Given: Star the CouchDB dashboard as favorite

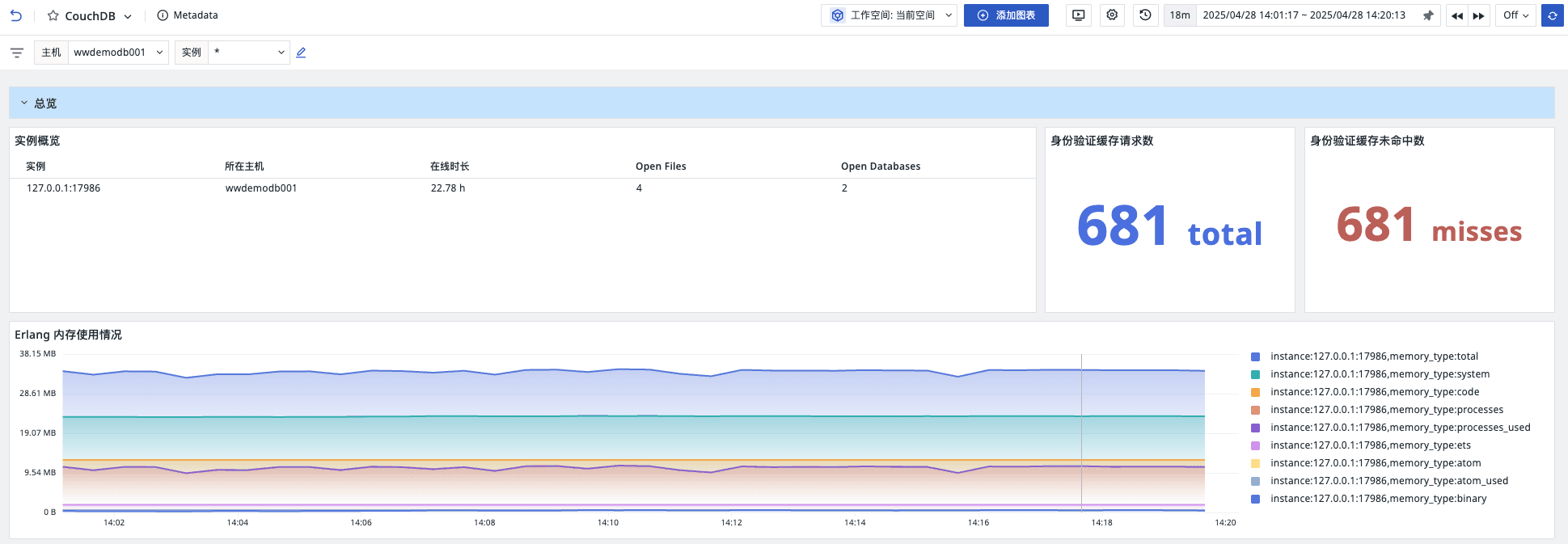Looking at the screenshot, I should point(53,15).
